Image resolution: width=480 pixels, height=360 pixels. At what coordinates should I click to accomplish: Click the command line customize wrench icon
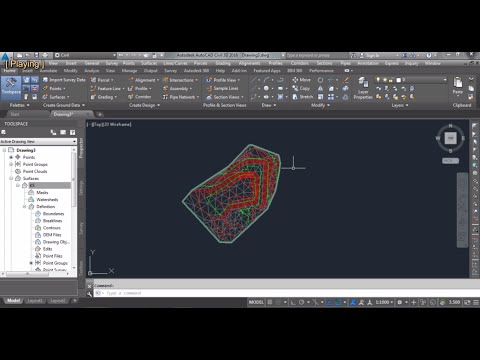(89, 294)
